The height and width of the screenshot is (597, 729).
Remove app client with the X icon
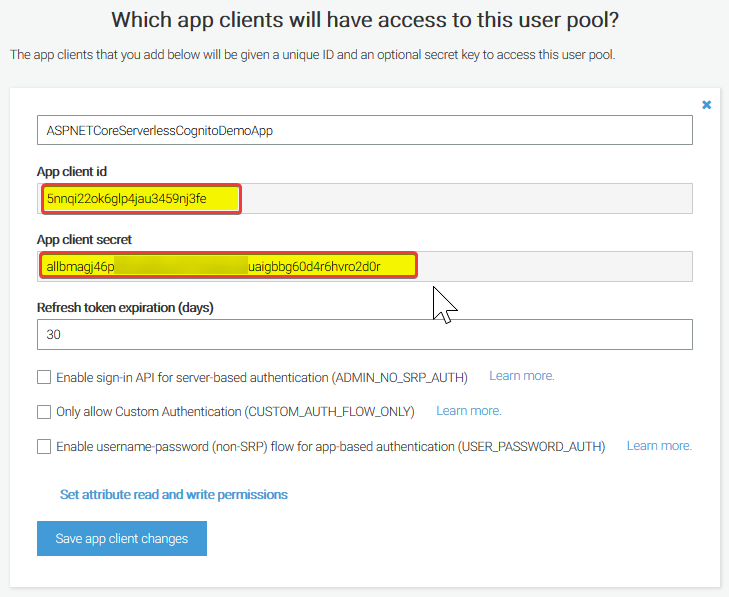coord(706,105)
